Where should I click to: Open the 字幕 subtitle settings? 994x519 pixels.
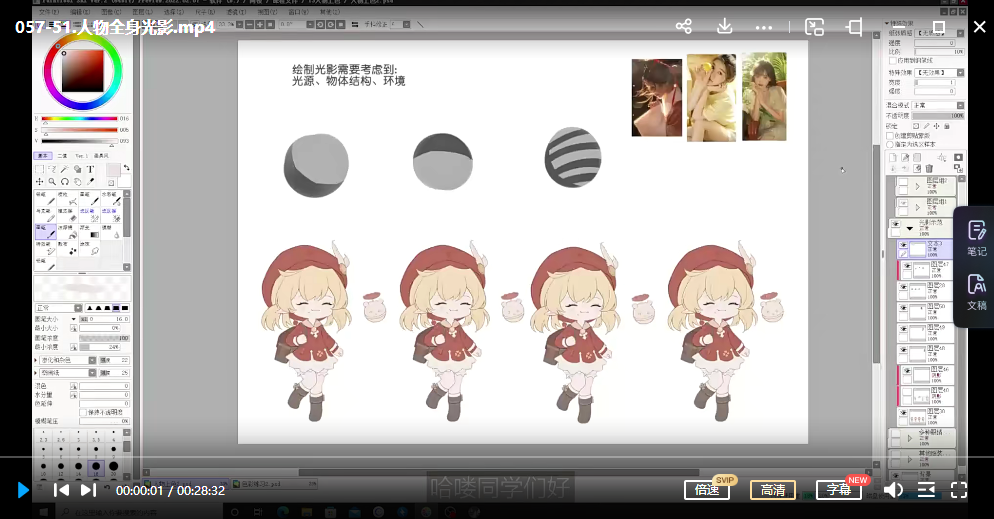(839, 490)
